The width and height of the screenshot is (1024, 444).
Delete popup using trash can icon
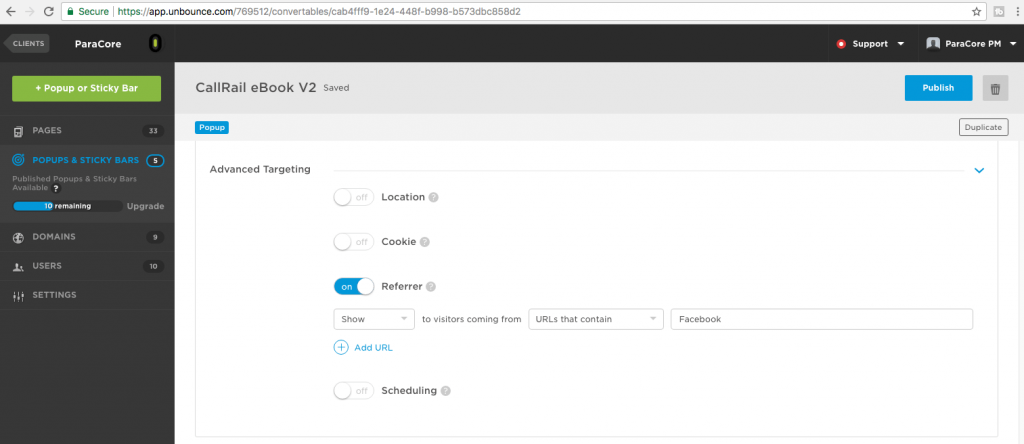pos(995,88)
